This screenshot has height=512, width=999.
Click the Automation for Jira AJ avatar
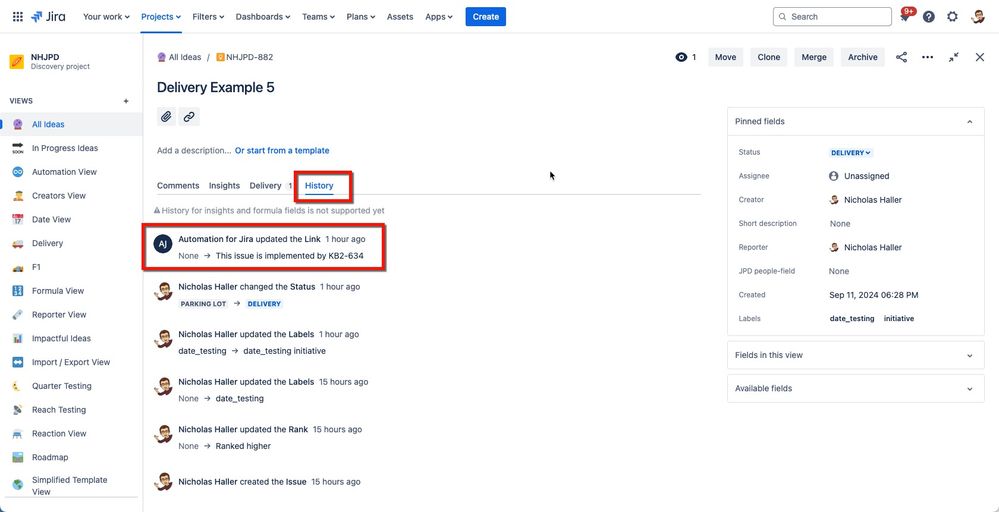coord(163,243)
